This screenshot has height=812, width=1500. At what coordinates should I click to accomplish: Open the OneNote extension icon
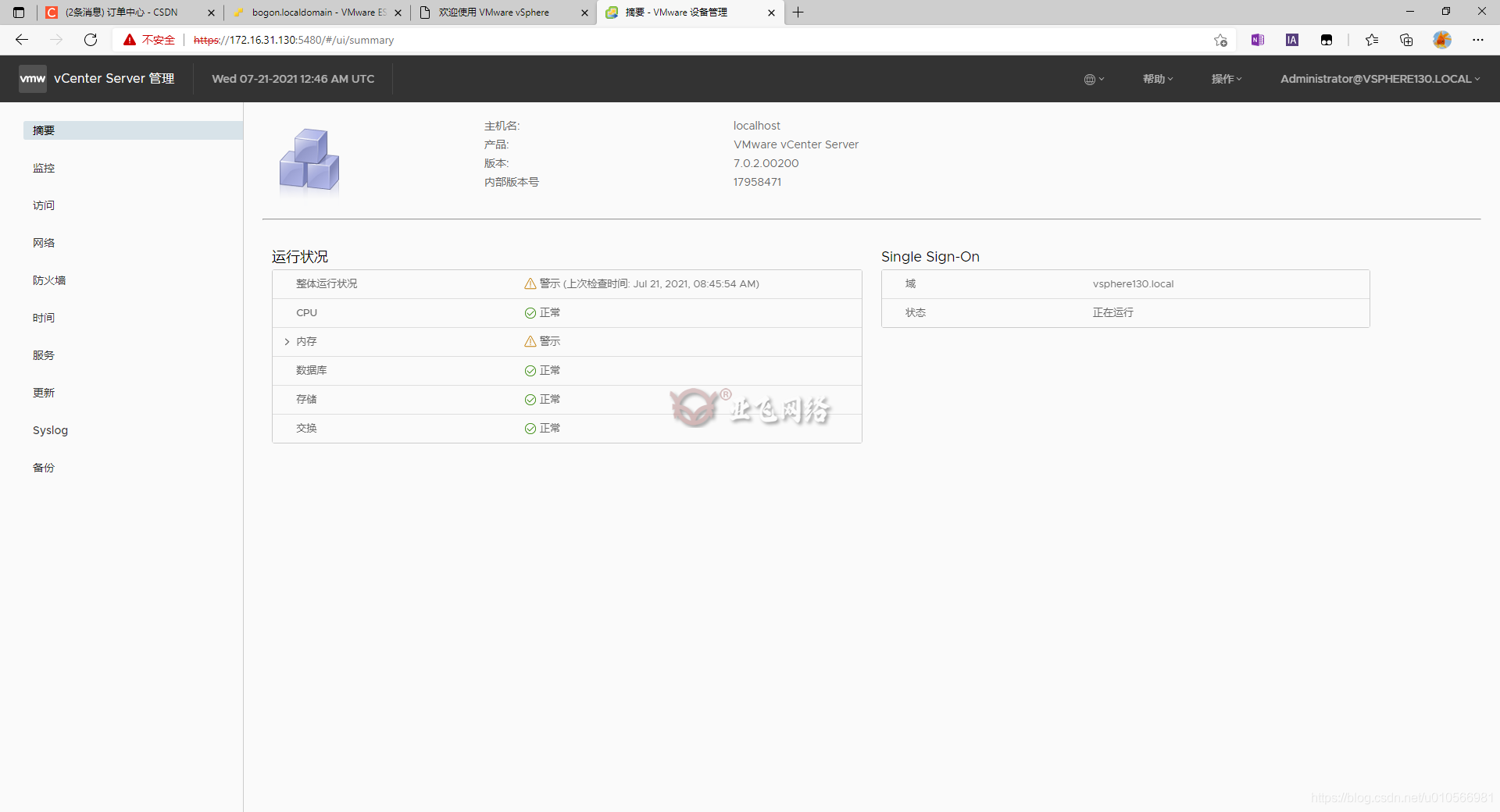[x=1258, y=40]
